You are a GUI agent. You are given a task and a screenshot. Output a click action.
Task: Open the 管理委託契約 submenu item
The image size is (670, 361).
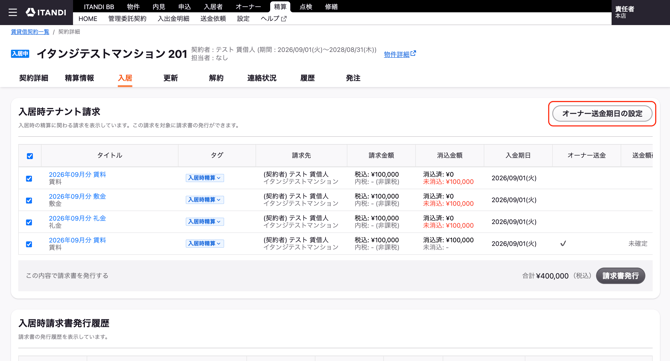pyautogui.click(x=127, y=19)
